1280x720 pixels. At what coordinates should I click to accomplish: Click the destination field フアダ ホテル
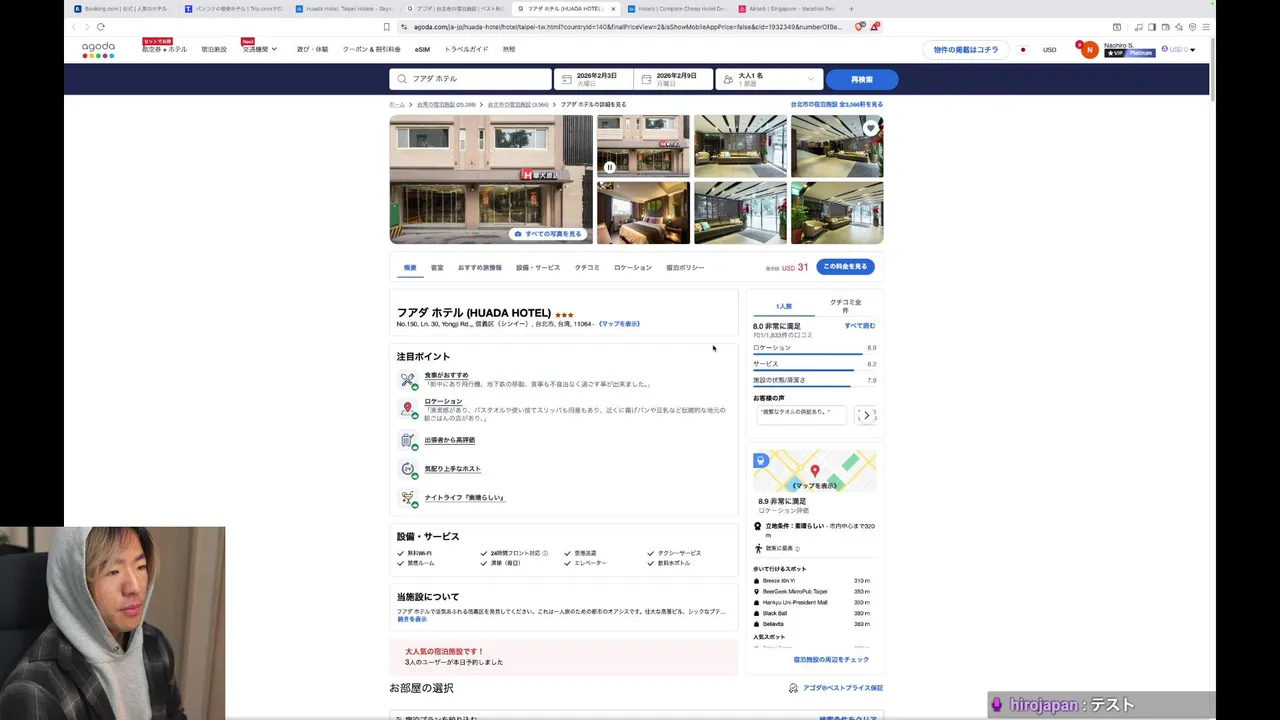coord(470,79)
